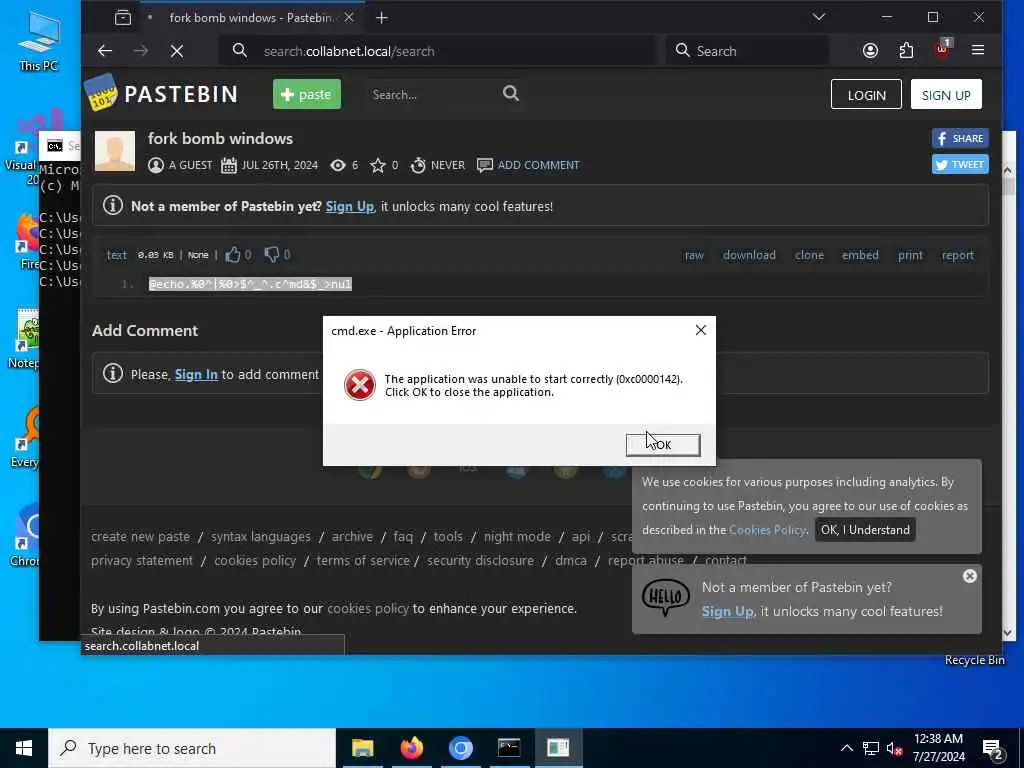The image size is (1024, 768).
Task: Open archive footer link
Action: (x=352, y=537)
